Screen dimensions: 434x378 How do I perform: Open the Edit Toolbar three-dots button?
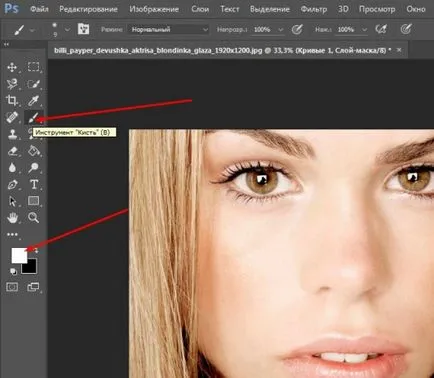click(x=12, y=235)
